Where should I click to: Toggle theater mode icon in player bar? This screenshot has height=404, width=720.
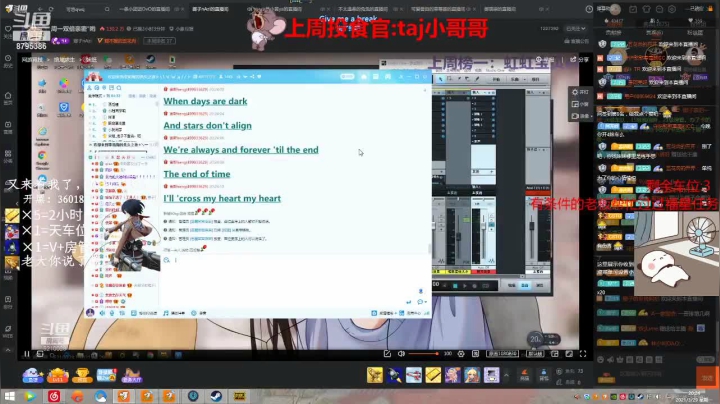(569, 354)
